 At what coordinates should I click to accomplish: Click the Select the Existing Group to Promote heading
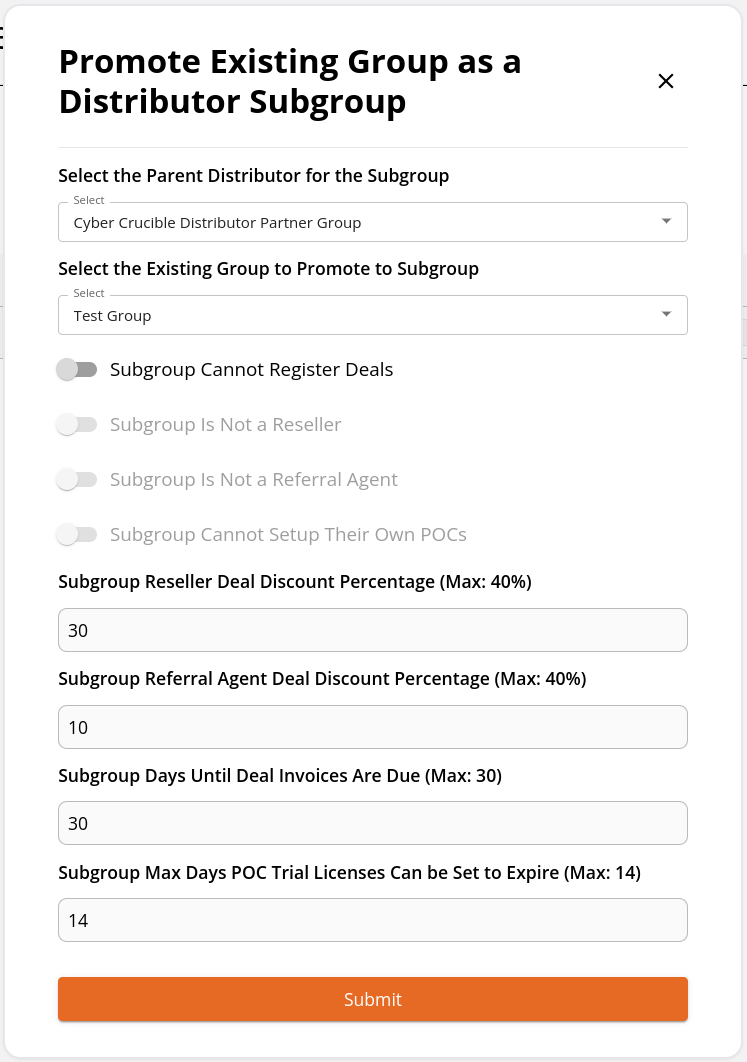pyautogui.click(x=268, y=269)
